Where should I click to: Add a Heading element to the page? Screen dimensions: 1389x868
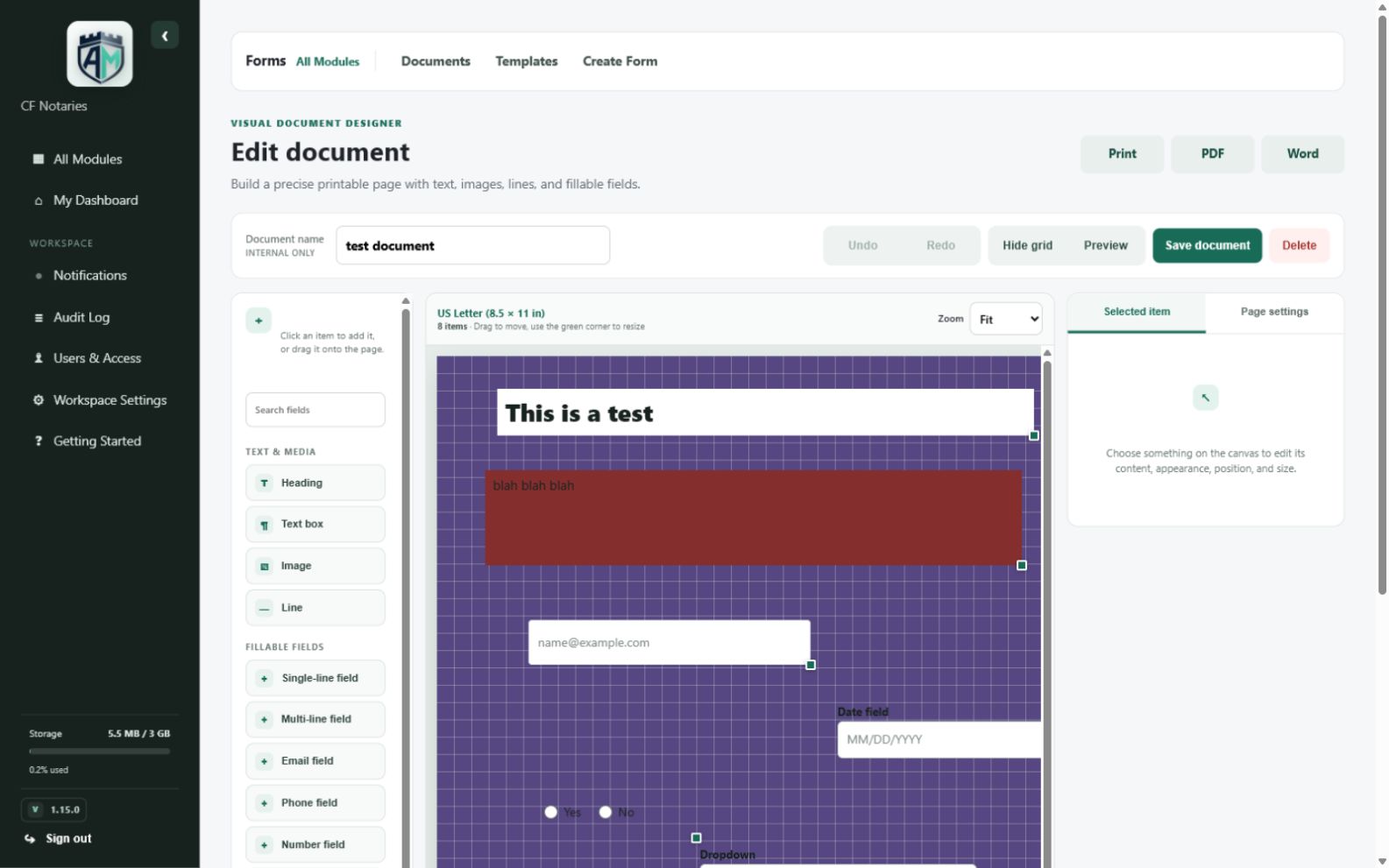(x=315, y=483)
